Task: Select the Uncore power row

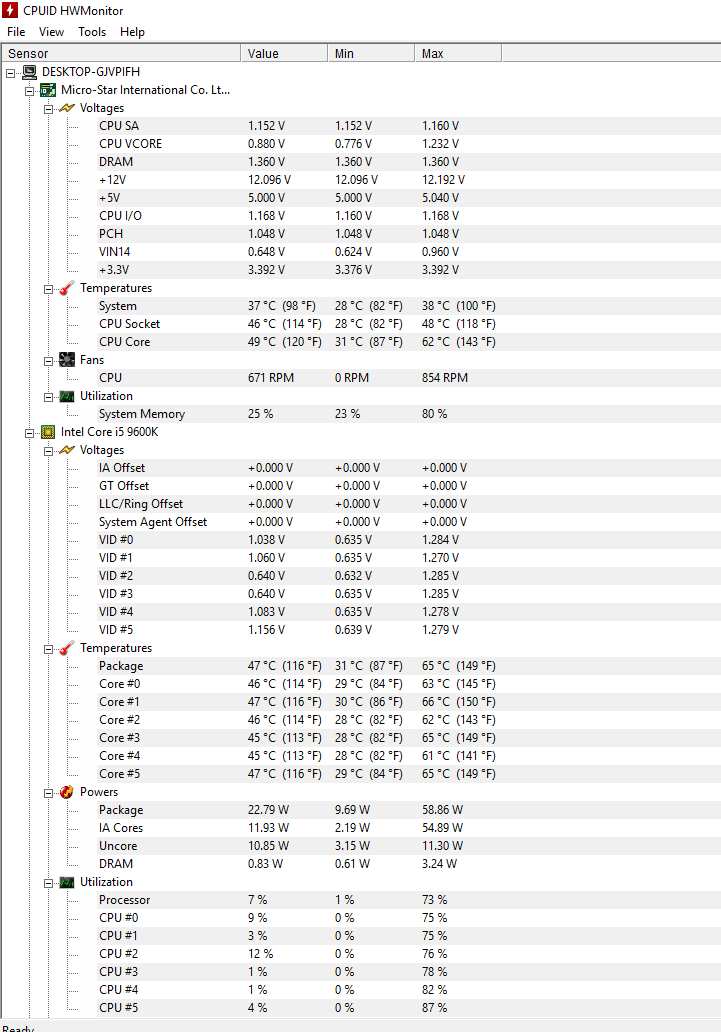Action: point(408,846)
